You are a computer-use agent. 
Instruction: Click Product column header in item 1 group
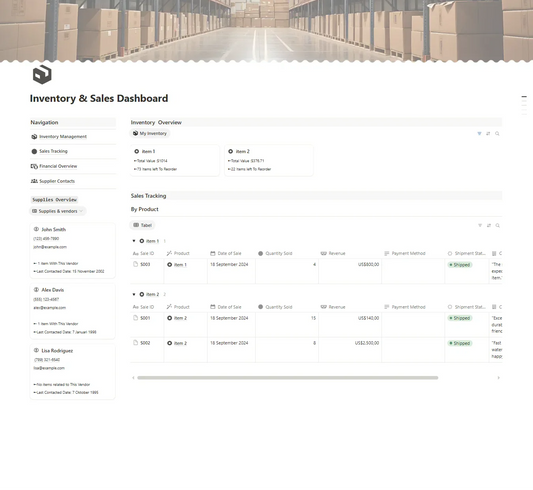click(x=186, y=253)
